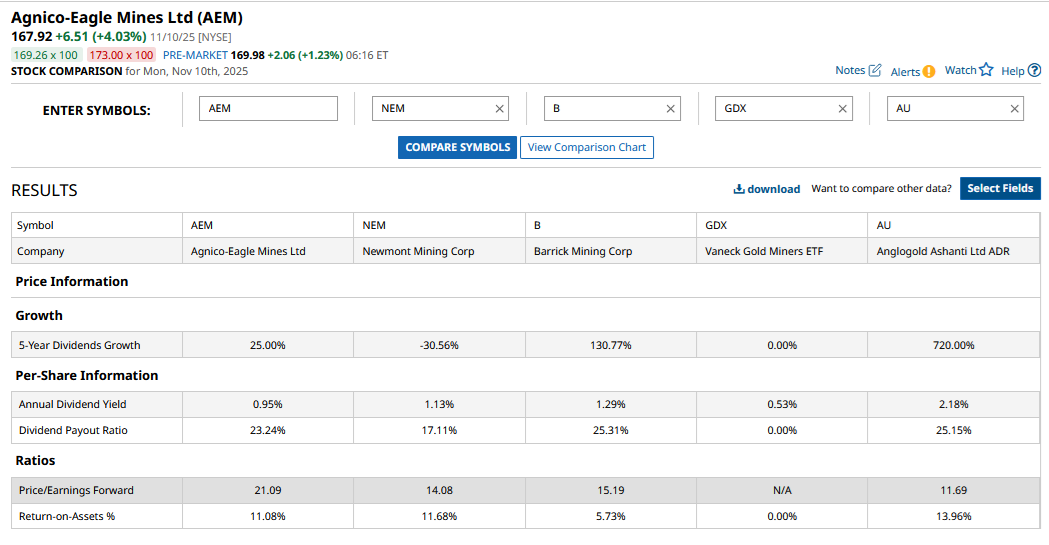Open the Help question mark icon
This screenshot has height=545, width=1049.
point(1035,70)
